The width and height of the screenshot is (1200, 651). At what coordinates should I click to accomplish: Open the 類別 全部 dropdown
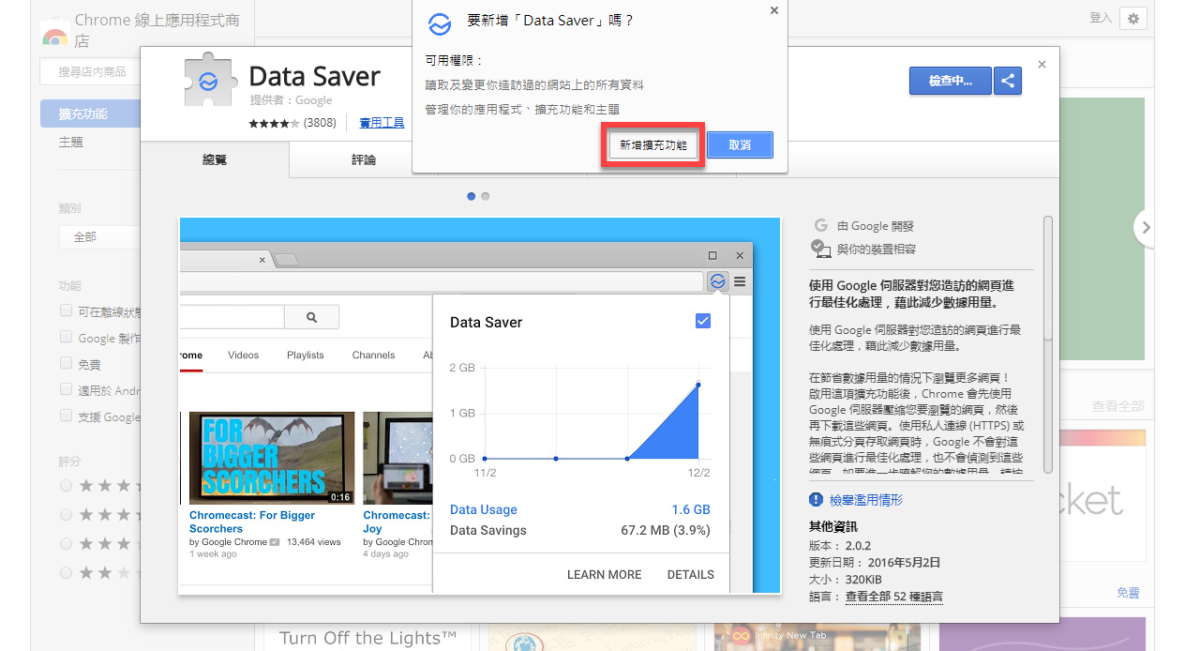[x=100, y=237]
